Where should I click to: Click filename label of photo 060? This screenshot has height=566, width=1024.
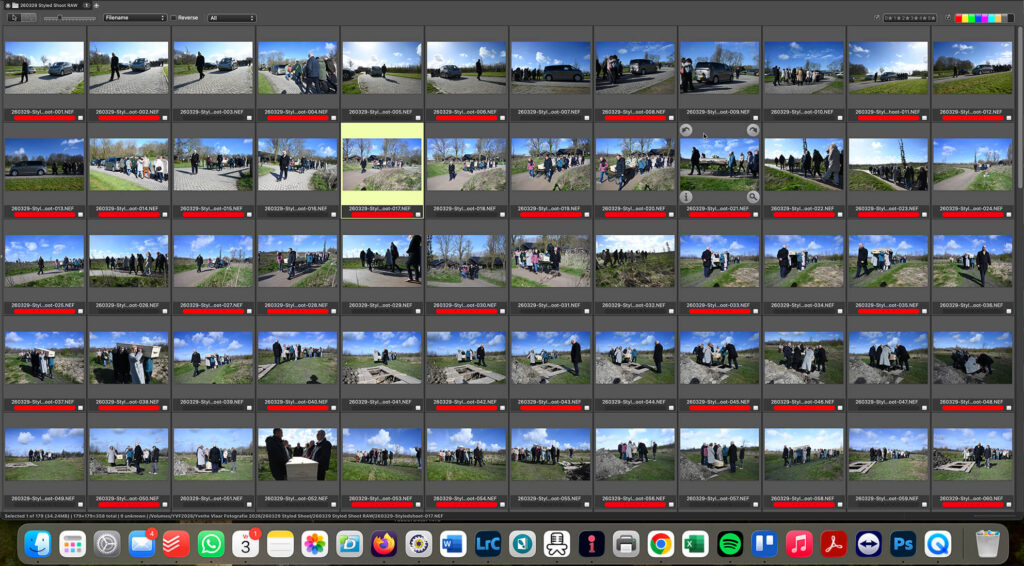pyautogui.click(x=973, y=498)
